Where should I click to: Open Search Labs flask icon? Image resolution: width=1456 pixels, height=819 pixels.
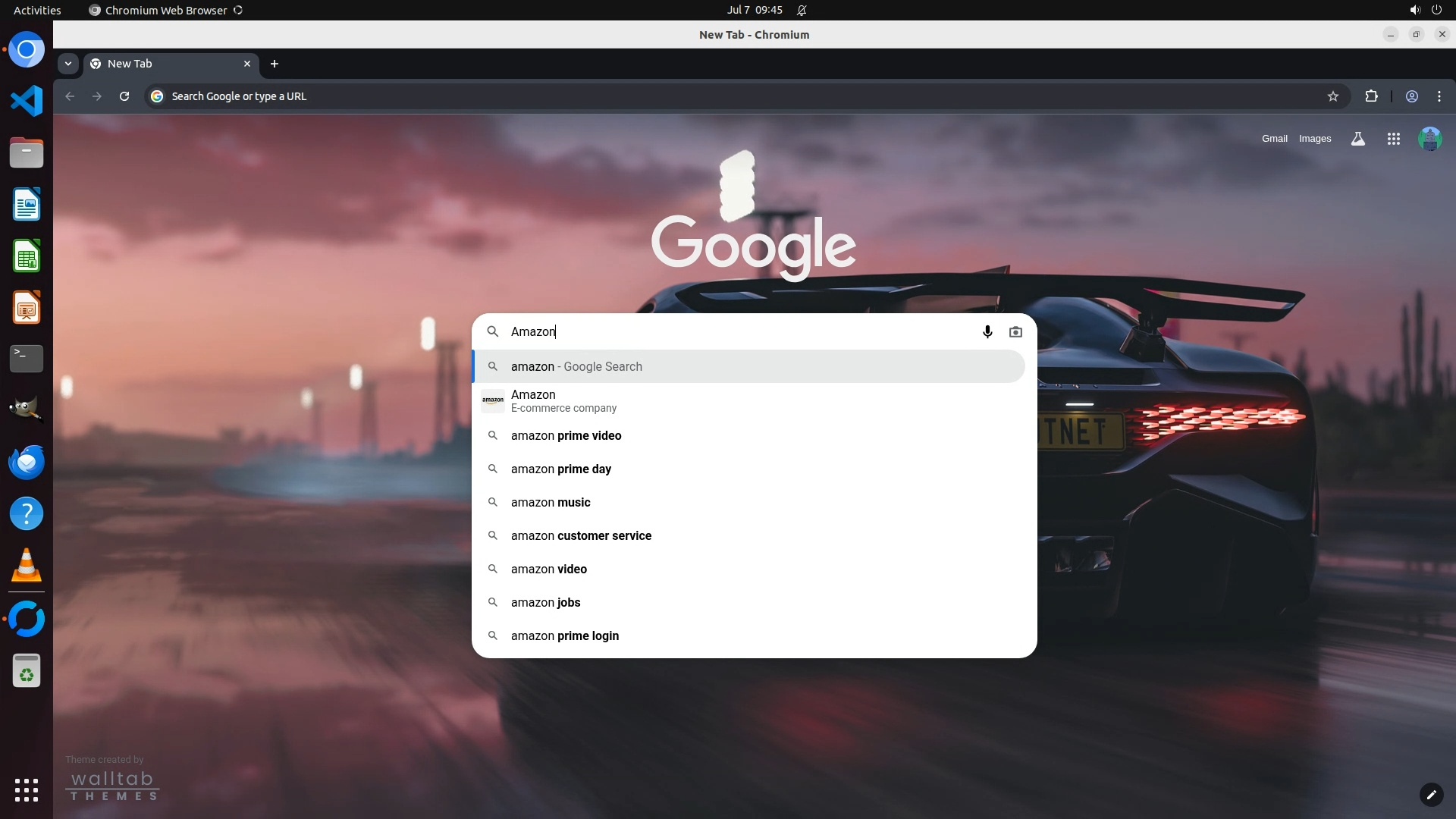click(1358, 139)
